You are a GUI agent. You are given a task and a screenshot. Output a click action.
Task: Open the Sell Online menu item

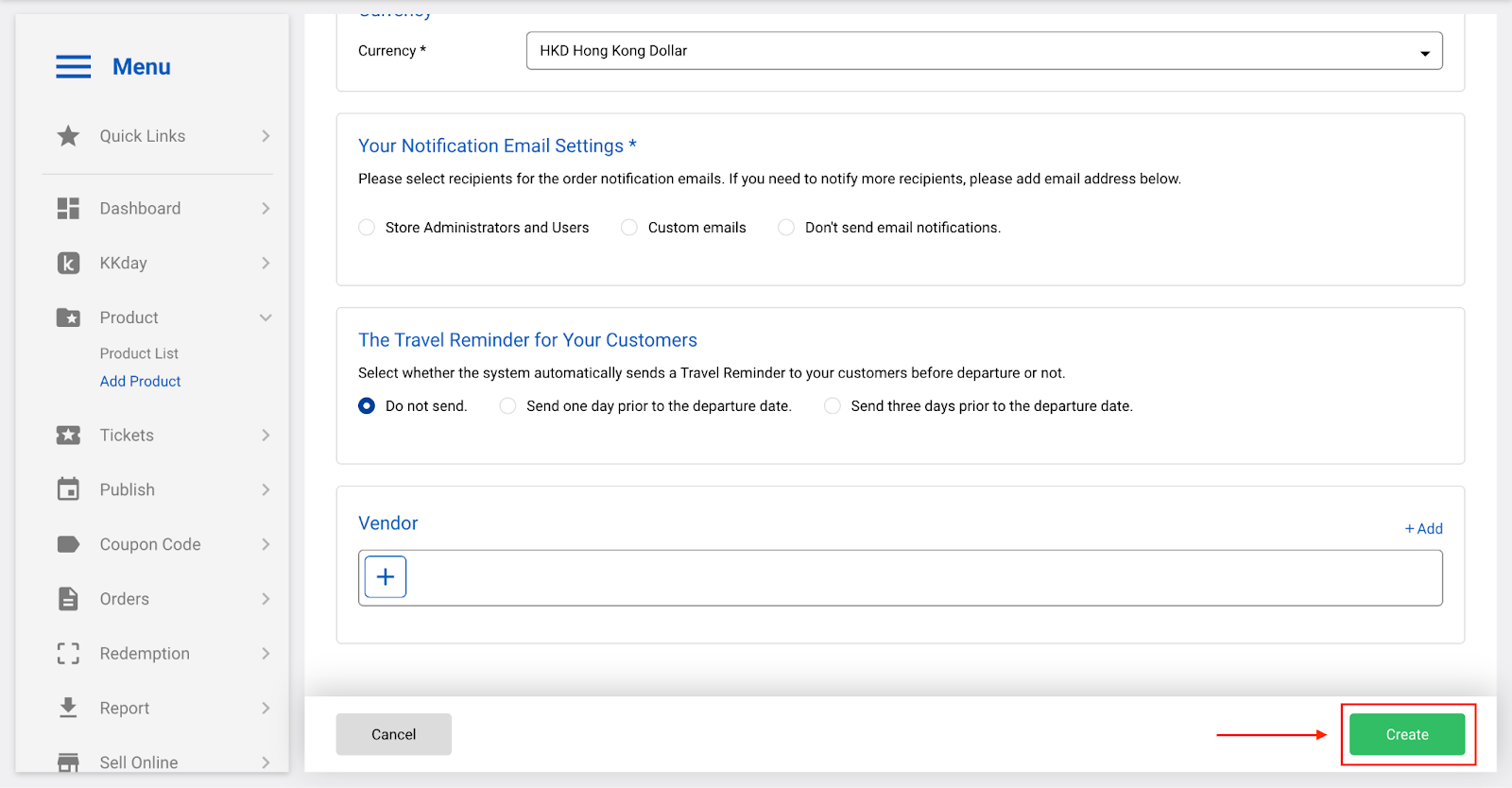pos(139,762)
